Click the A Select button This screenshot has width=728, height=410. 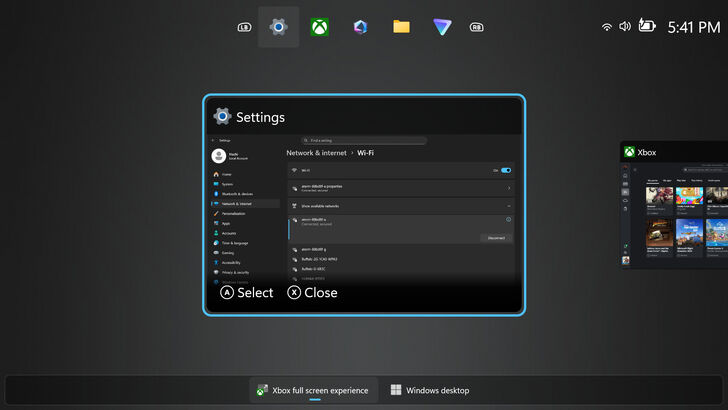(246, 293)
